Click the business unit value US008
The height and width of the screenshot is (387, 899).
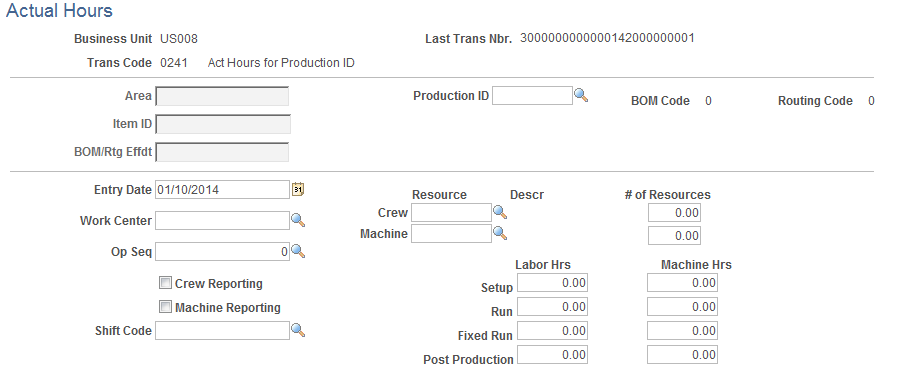179,39
